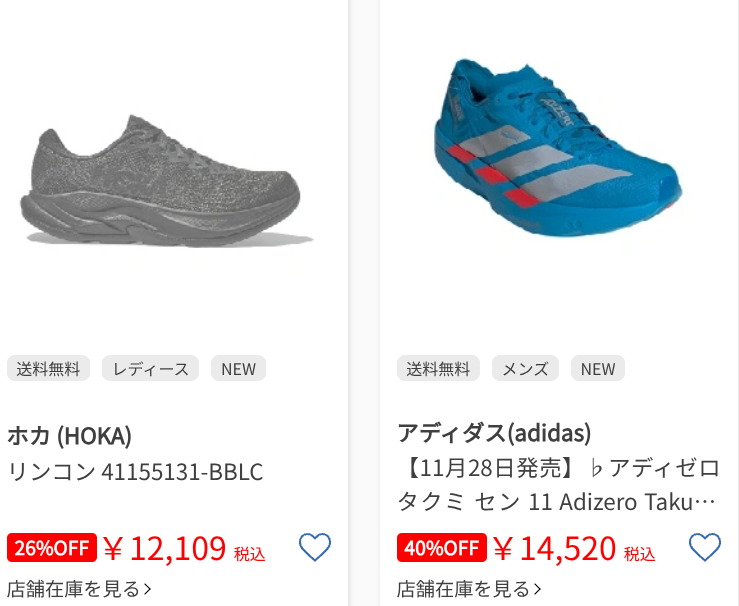The width and height of the screenshot is (739, 606).
Task: Open the アディゼロ タクミ セン 11 product title
Action: [x=558, y=485]
